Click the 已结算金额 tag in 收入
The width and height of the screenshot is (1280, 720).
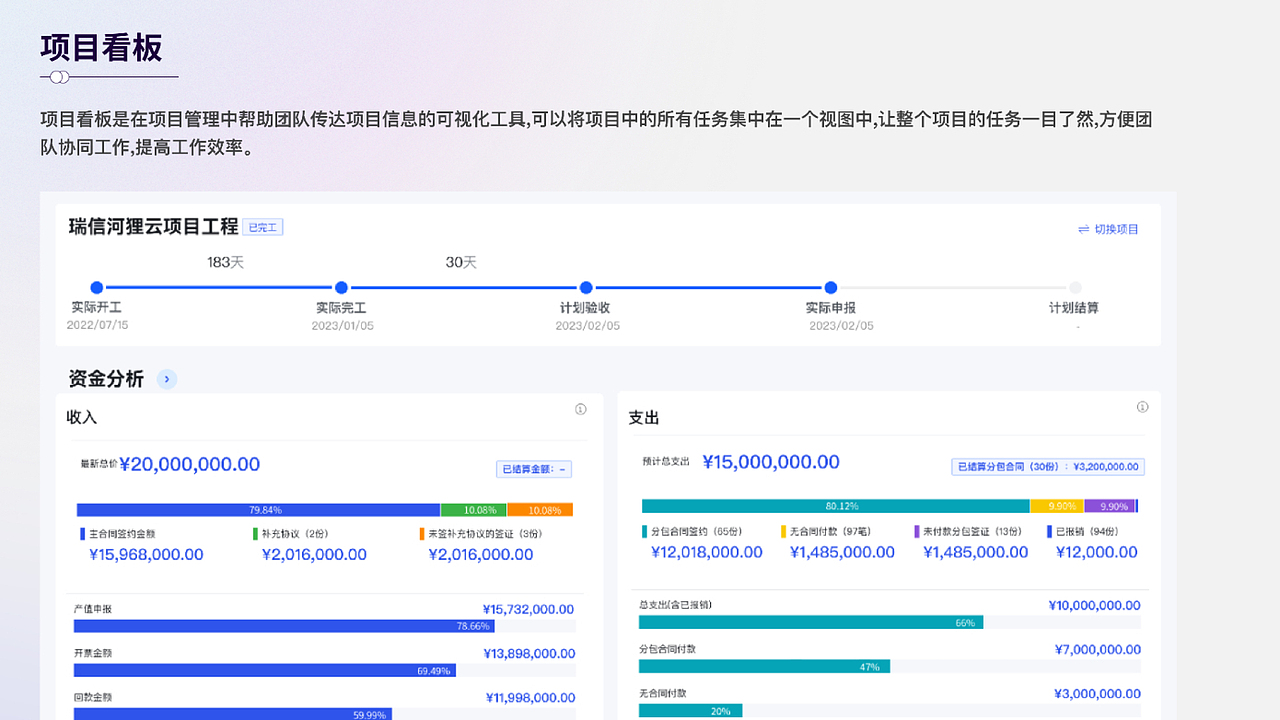pyautogui.click(x=534, y=469)
